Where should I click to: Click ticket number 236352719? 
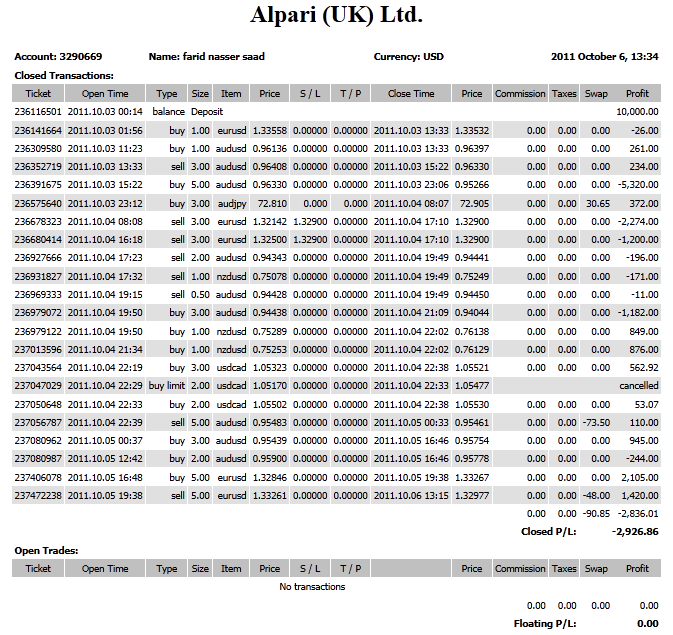tap(38, 167)
